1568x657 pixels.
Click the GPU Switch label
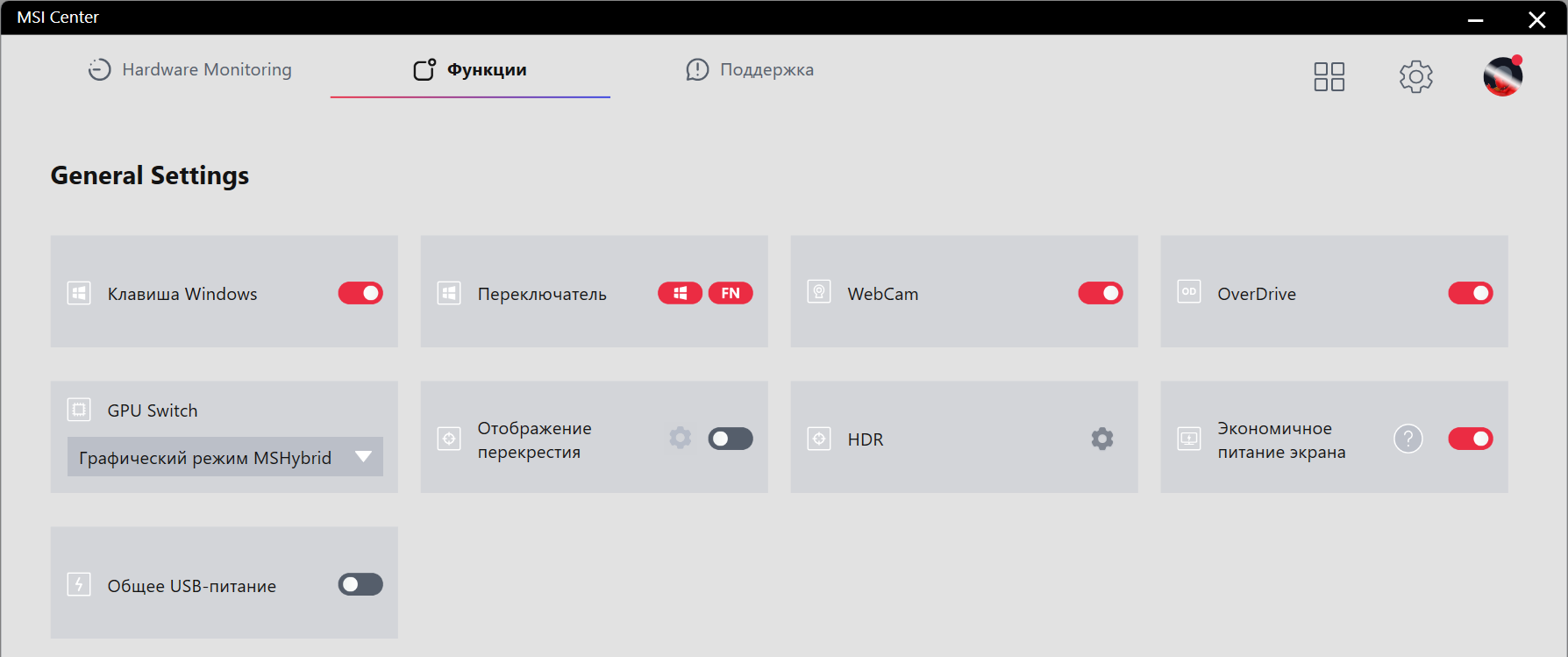coord(153,411)
